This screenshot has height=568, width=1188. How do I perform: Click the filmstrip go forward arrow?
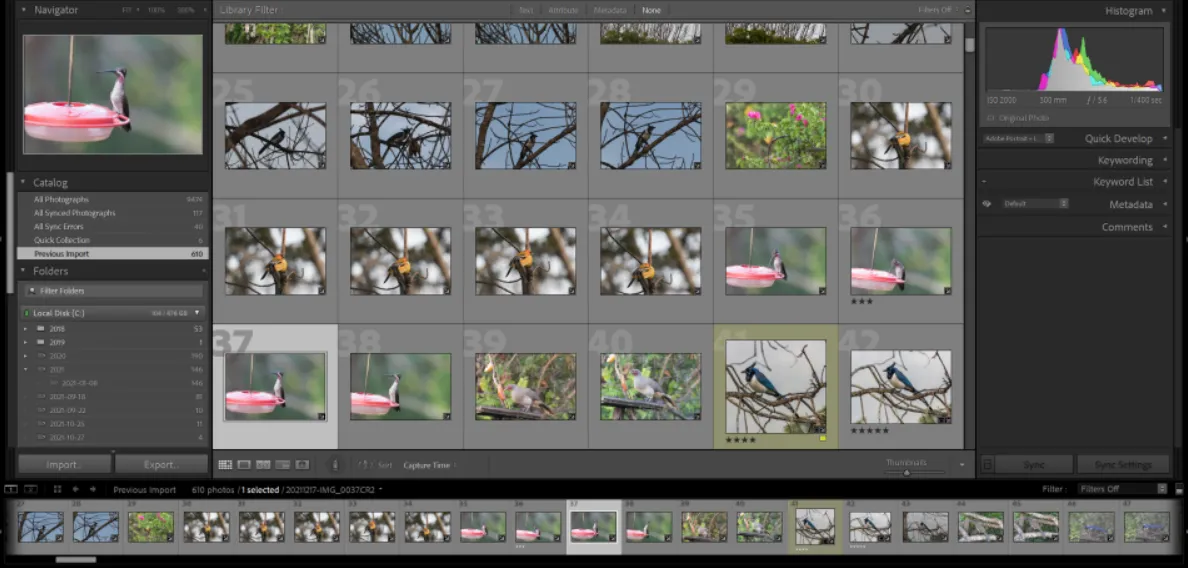tap(92, 490)
